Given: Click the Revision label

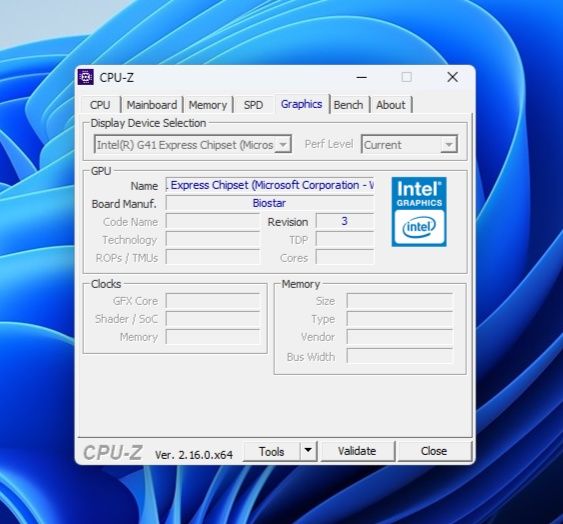Looking at the screenshot, I should point(288,222).
